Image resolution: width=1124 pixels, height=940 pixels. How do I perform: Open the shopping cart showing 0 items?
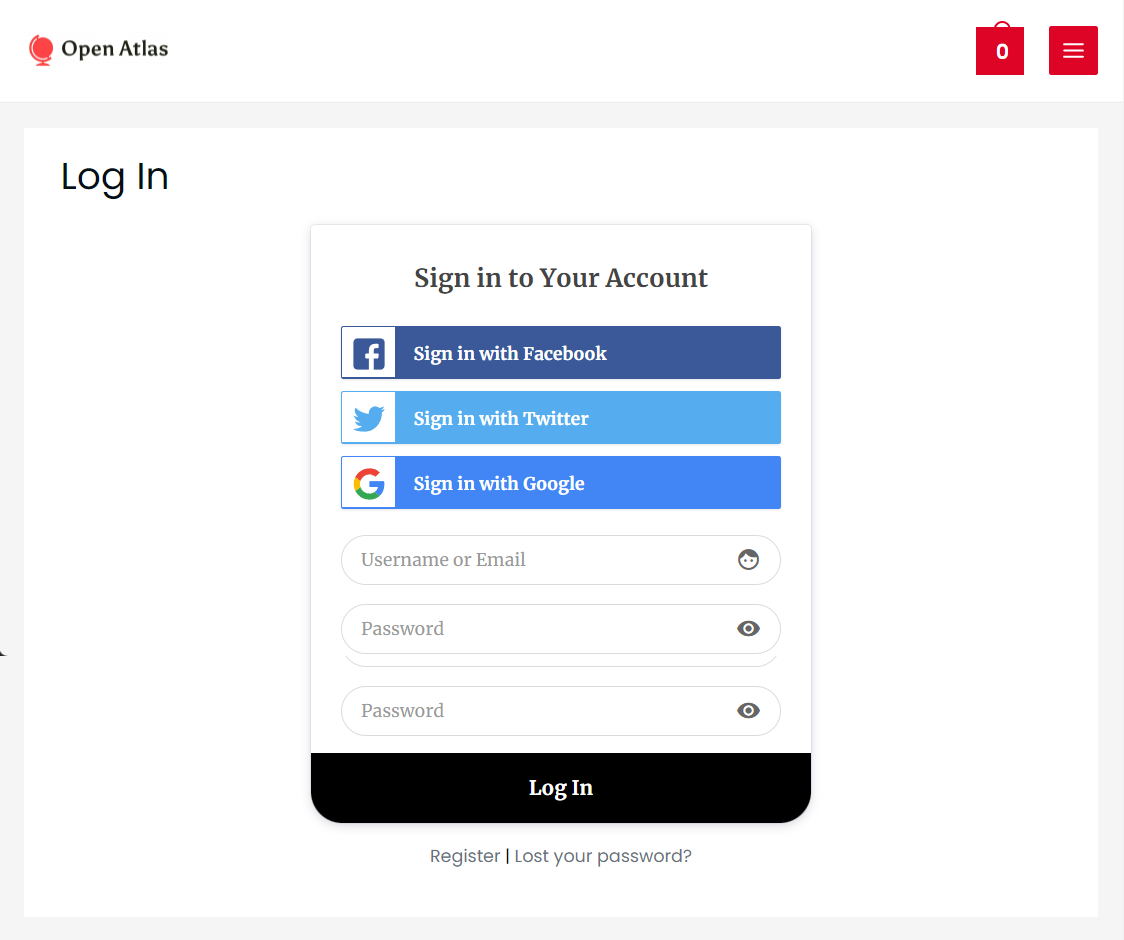click(x=999, y=51)
